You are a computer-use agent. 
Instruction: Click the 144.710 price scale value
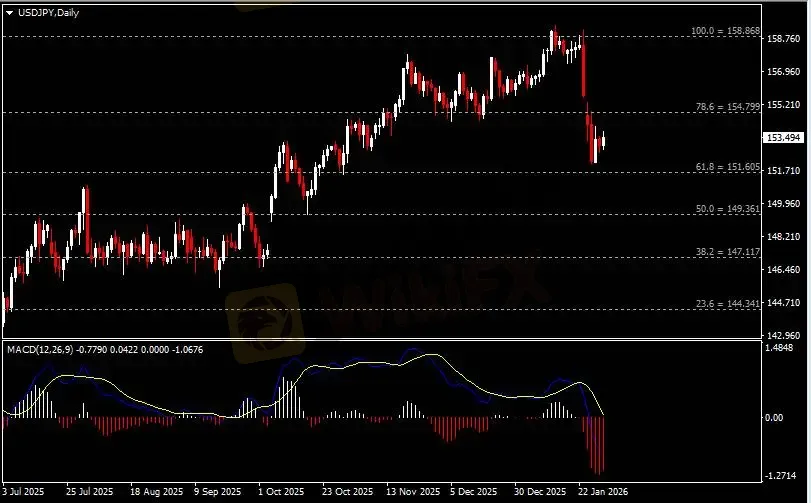tap(784, 303)
